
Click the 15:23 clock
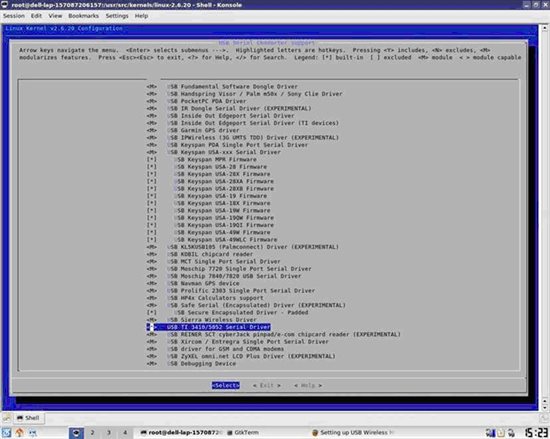coord(536,433)
